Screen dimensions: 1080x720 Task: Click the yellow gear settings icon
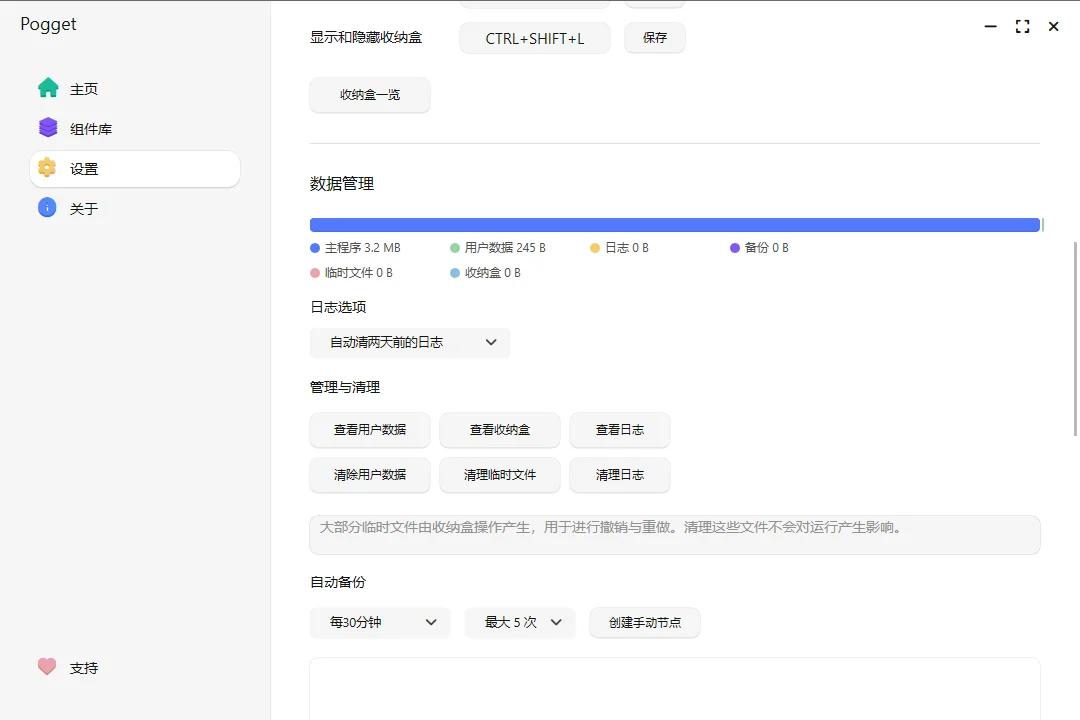[x=47, y=167]
